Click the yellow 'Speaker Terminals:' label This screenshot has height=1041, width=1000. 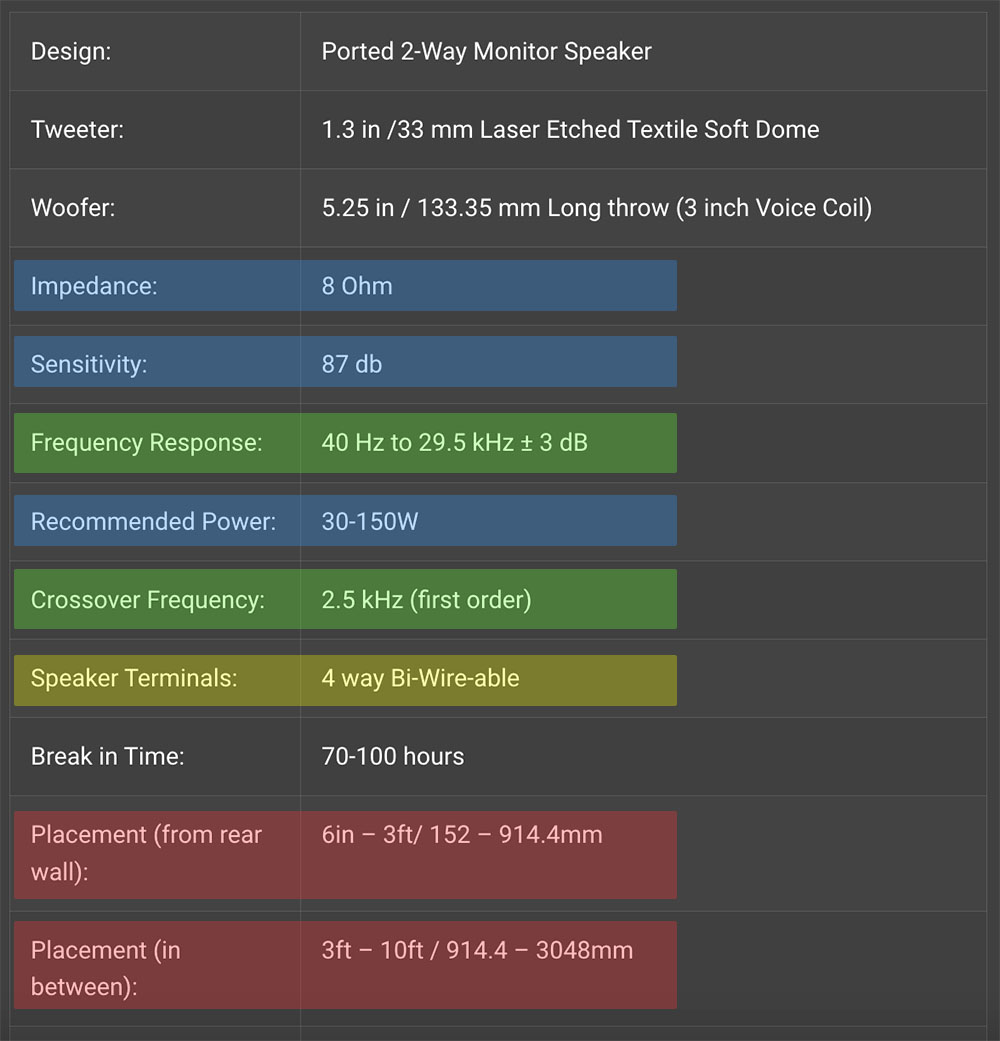click(x=134, y=678)
